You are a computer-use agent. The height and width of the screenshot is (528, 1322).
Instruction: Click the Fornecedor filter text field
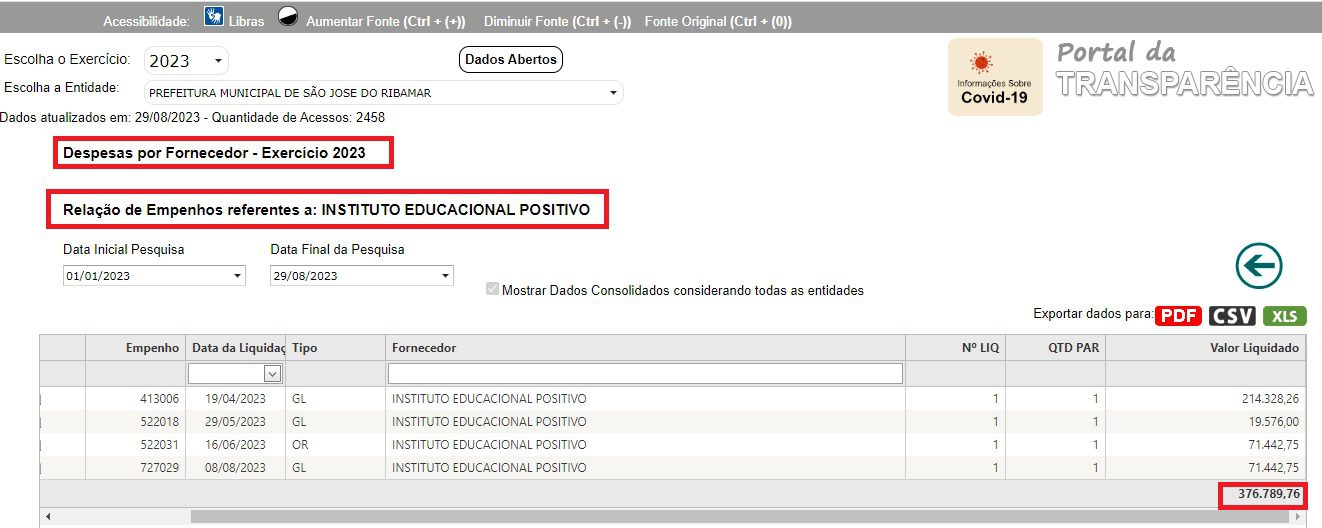tap(645, 373)
